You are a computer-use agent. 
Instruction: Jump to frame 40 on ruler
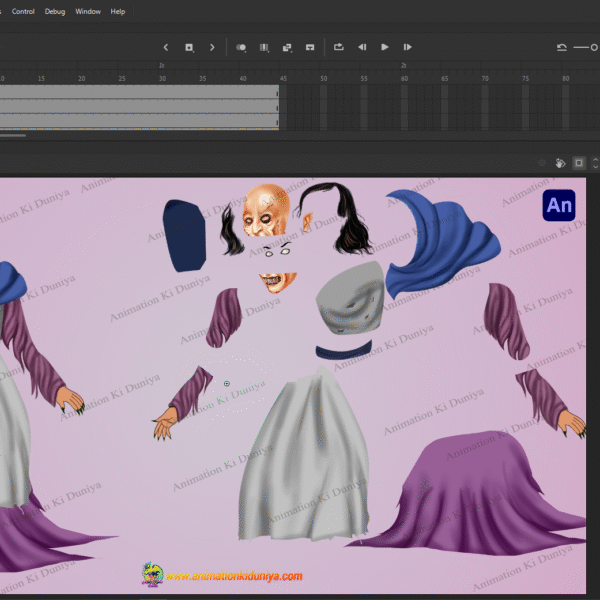(x=243, y=78)
